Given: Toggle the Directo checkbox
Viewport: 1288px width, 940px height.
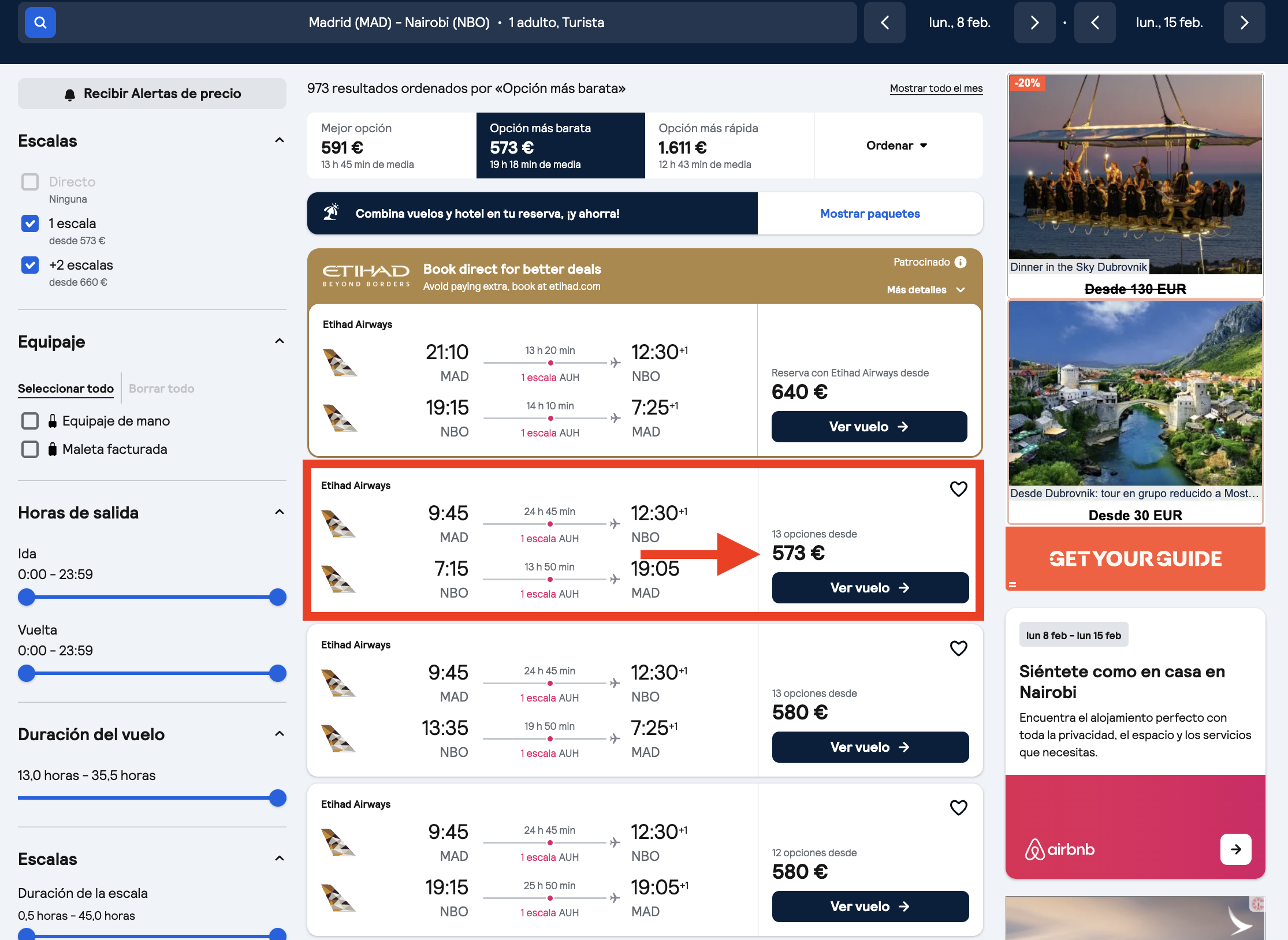Looking at the screenshot, I should point(30,182).
